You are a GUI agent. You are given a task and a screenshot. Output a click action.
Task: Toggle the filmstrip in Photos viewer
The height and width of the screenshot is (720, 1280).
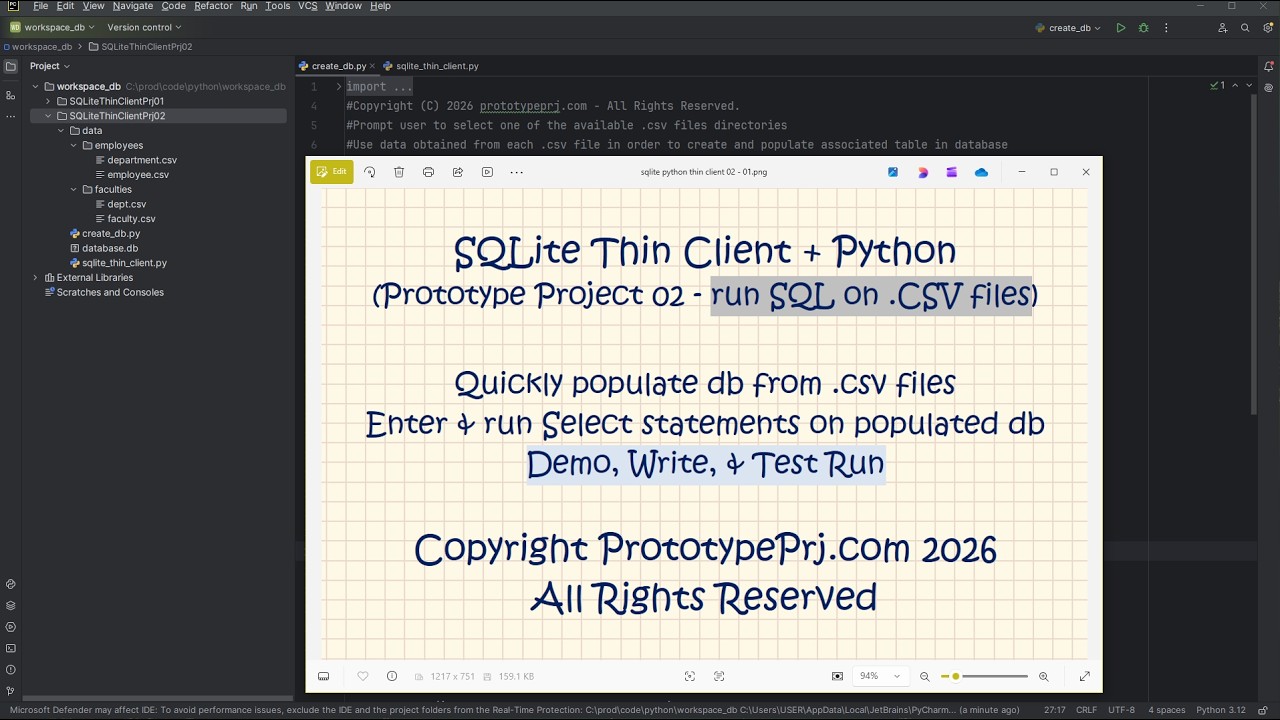(x=324, y=677)
